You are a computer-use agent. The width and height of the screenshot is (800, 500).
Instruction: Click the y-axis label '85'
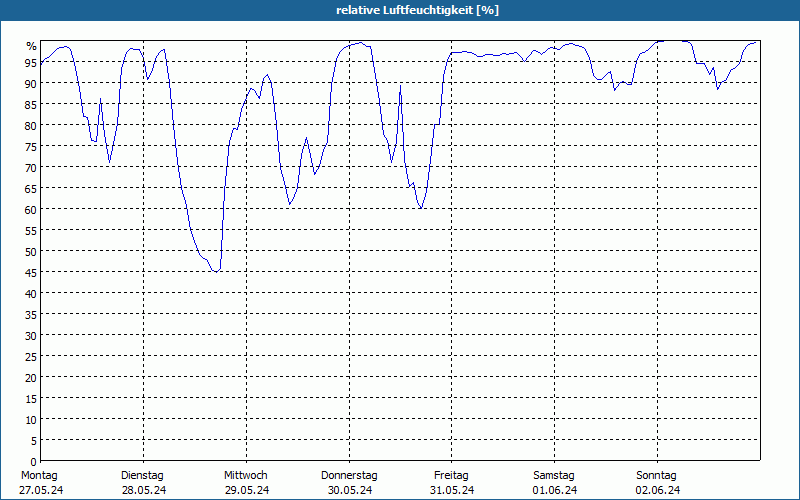tap(31, 104)
